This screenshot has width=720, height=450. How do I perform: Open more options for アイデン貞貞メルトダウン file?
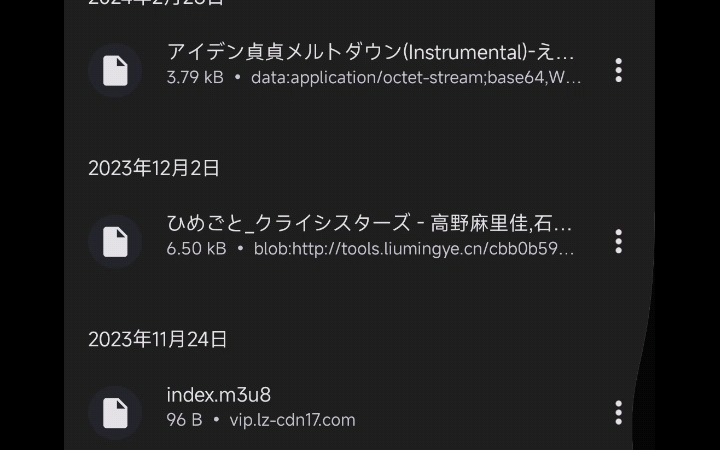[x=618, y=70]
